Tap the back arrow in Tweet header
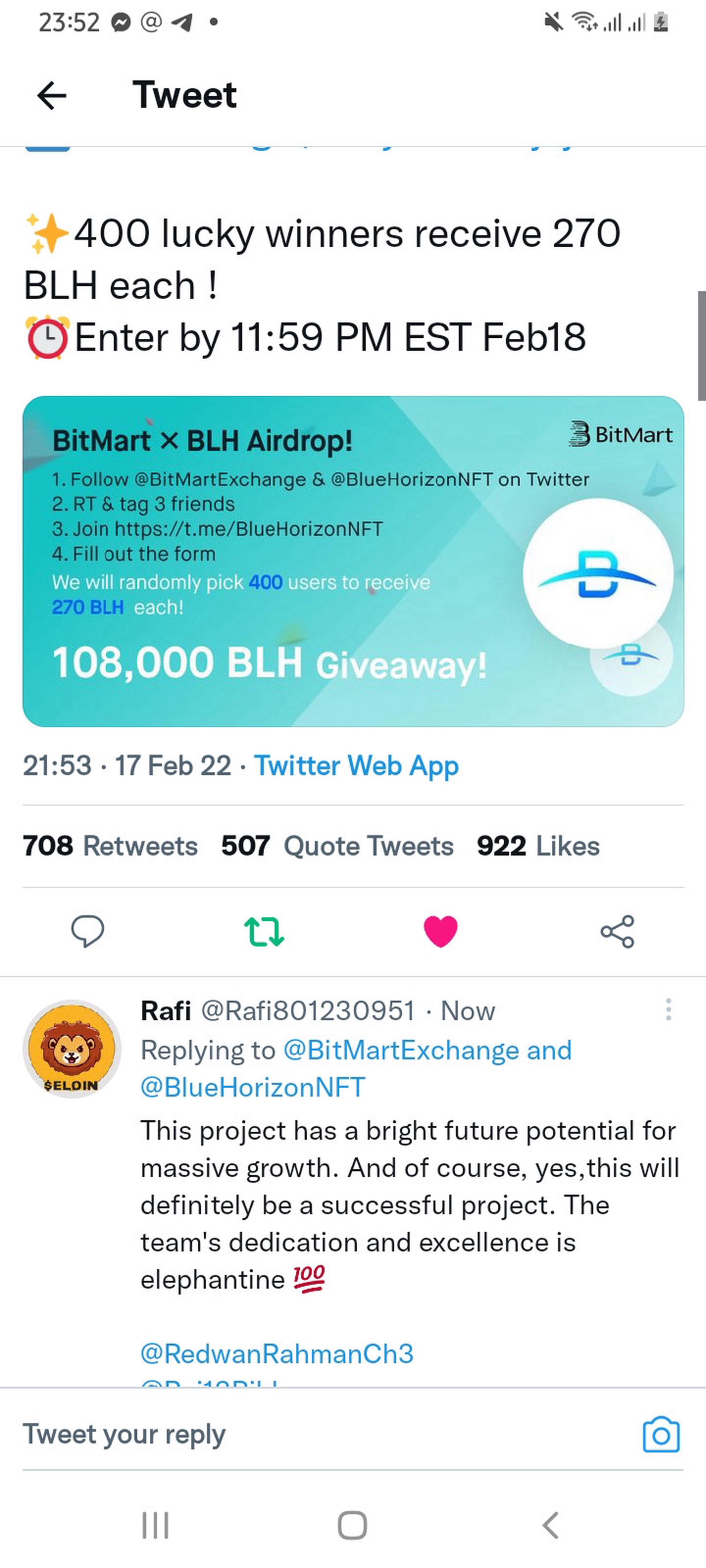This screenshot has width=706, height=1568. 51,96
